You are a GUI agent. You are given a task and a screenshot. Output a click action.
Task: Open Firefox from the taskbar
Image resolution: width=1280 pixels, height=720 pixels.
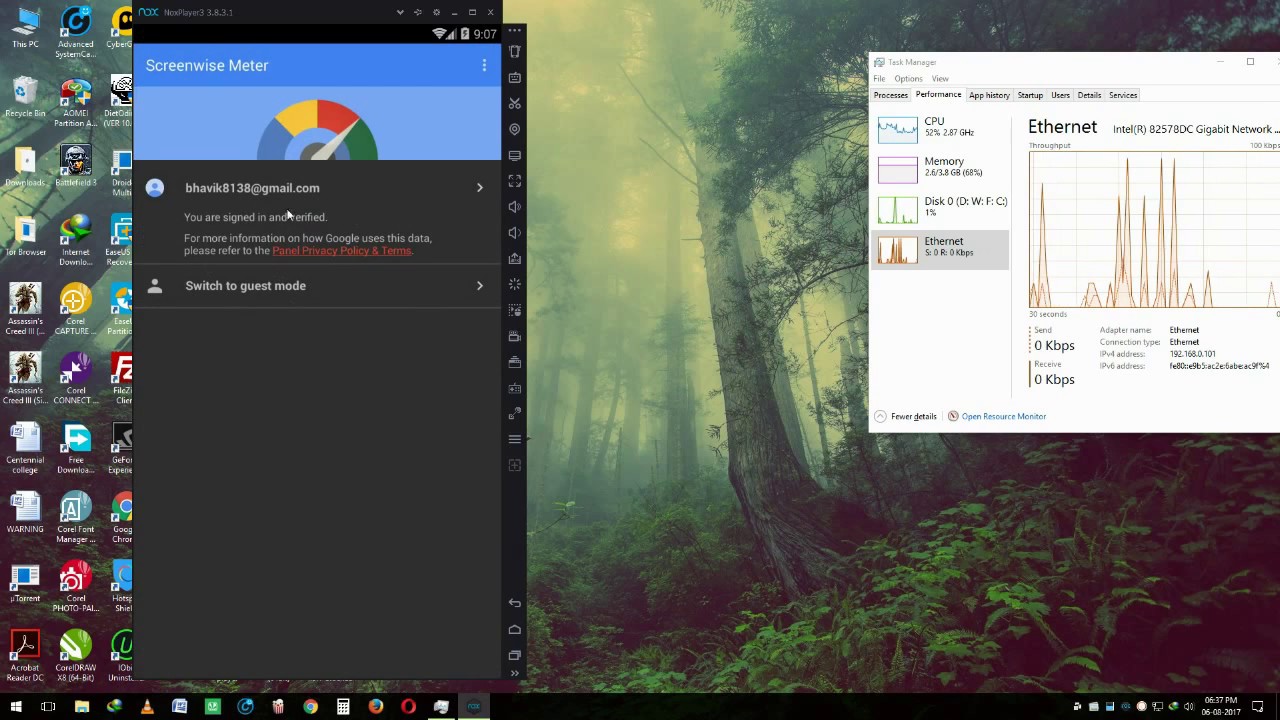pos(375,707)
